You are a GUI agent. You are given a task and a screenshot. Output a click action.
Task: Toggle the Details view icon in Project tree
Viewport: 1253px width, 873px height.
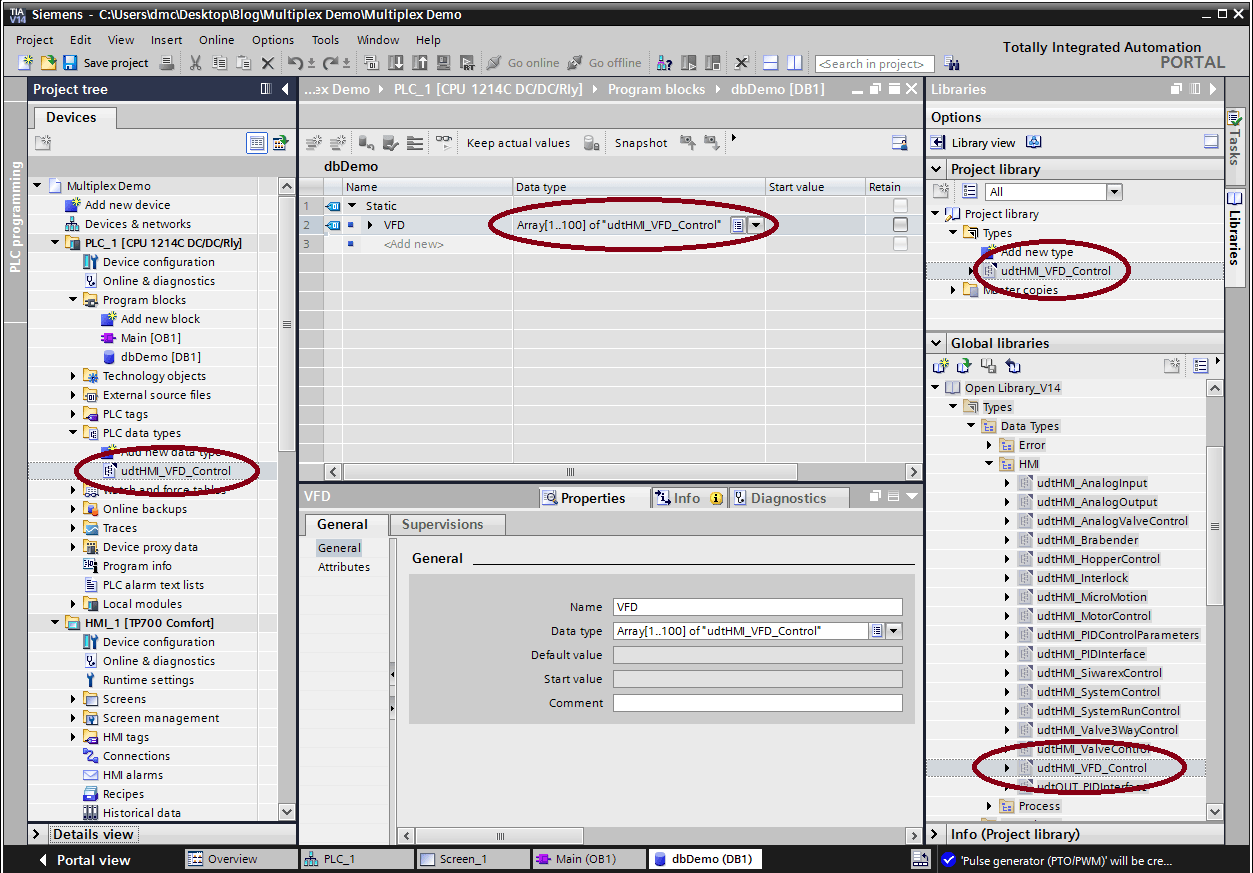point(258,143)
